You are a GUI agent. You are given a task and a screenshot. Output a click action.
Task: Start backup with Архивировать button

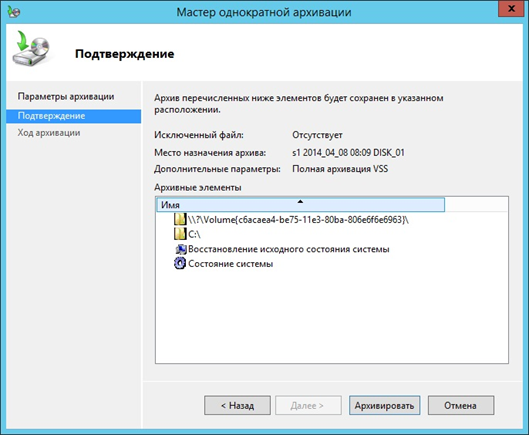pos(384,405)
